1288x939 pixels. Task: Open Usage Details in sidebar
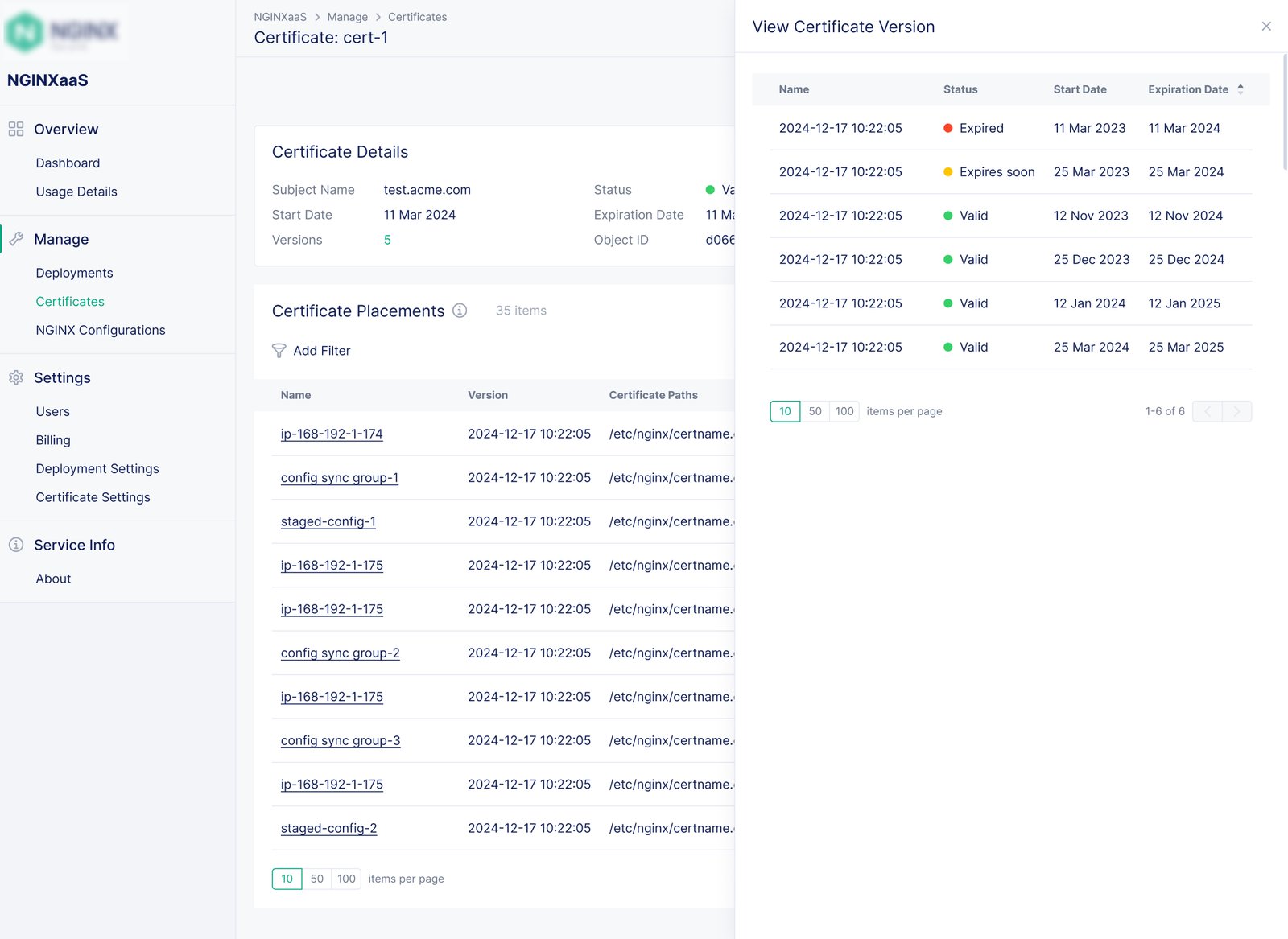click(x=76, y=192)
